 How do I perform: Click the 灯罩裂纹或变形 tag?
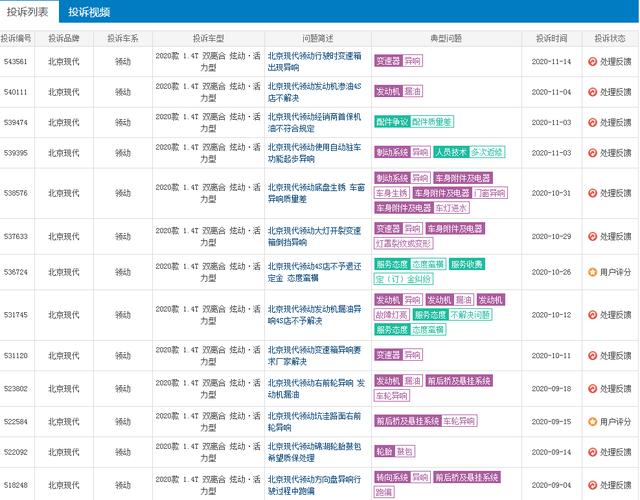(x=404, y=244)
